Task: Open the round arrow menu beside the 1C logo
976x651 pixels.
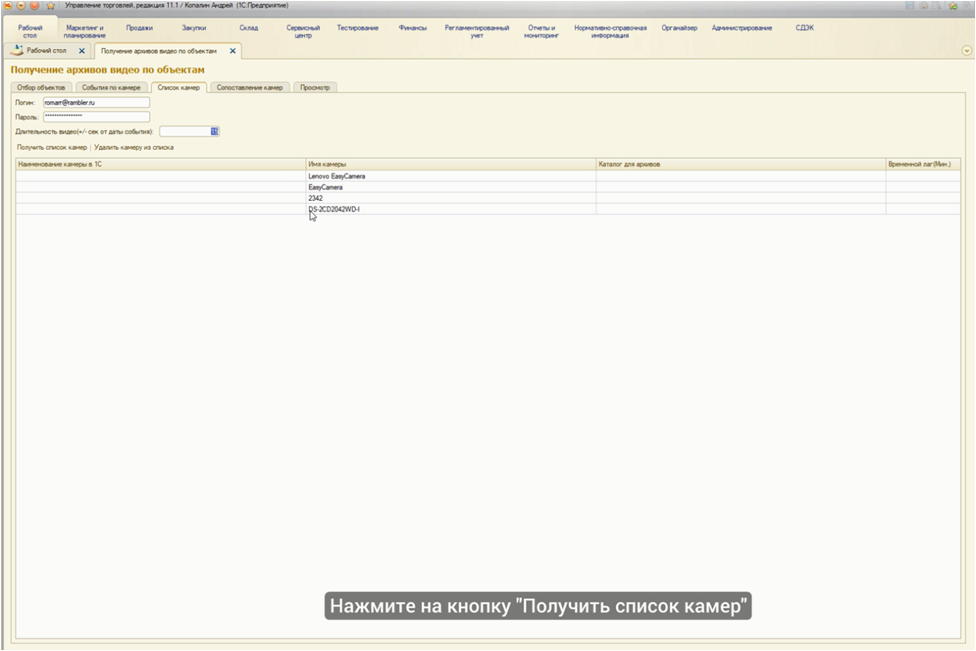Action: (x=21, y=6)
